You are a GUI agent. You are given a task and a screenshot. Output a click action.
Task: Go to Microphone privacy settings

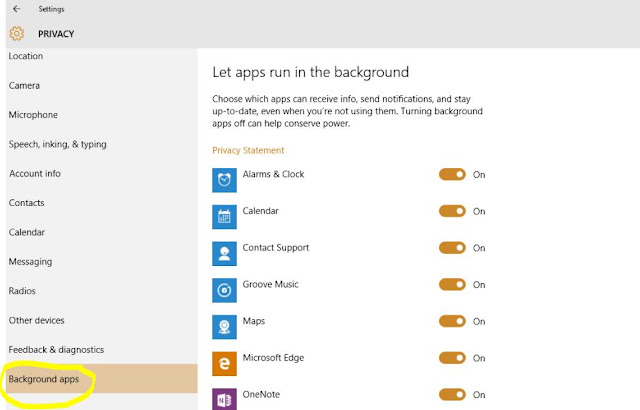pos(101,115)
